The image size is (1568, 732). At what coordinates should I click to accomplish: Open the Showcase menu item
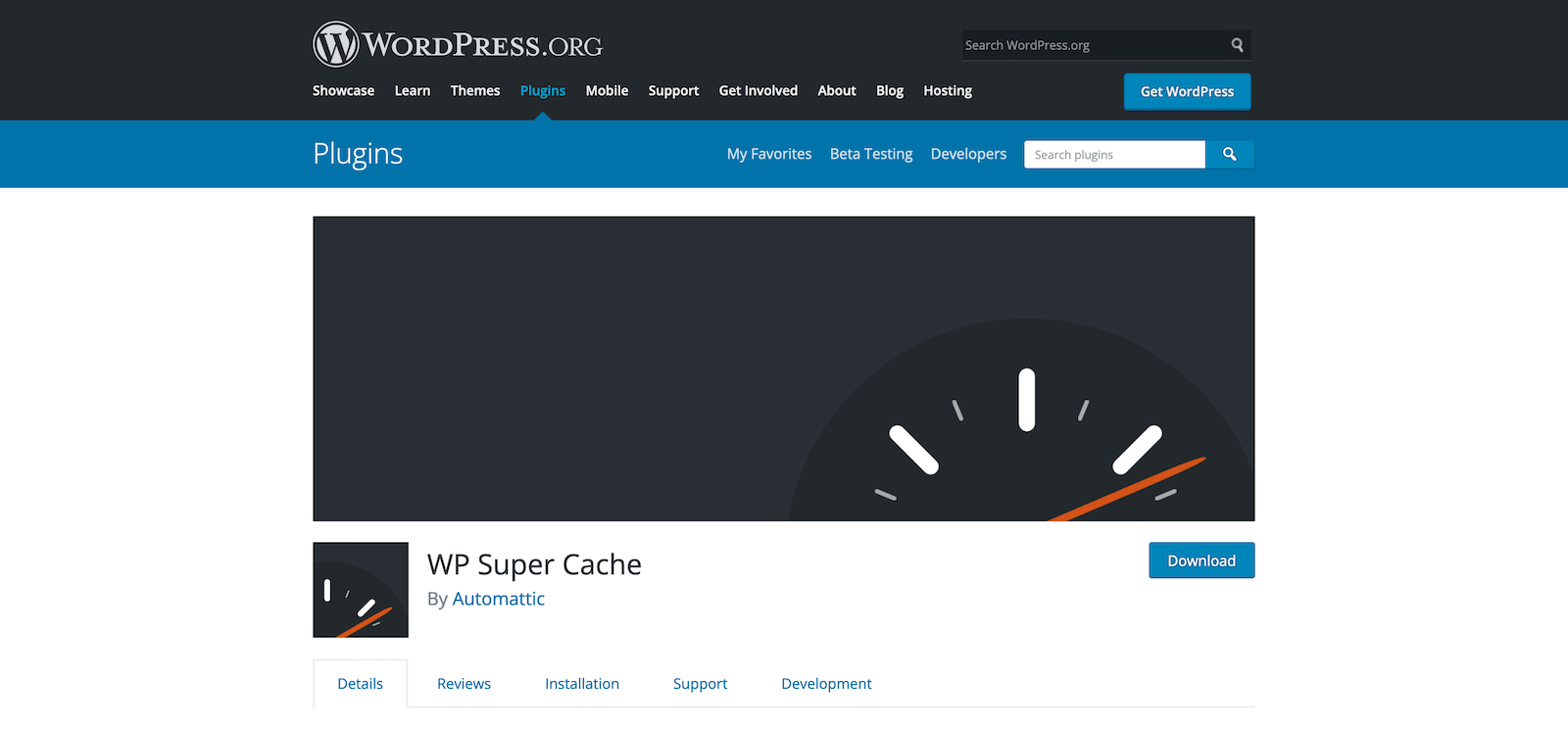[343, 90]
